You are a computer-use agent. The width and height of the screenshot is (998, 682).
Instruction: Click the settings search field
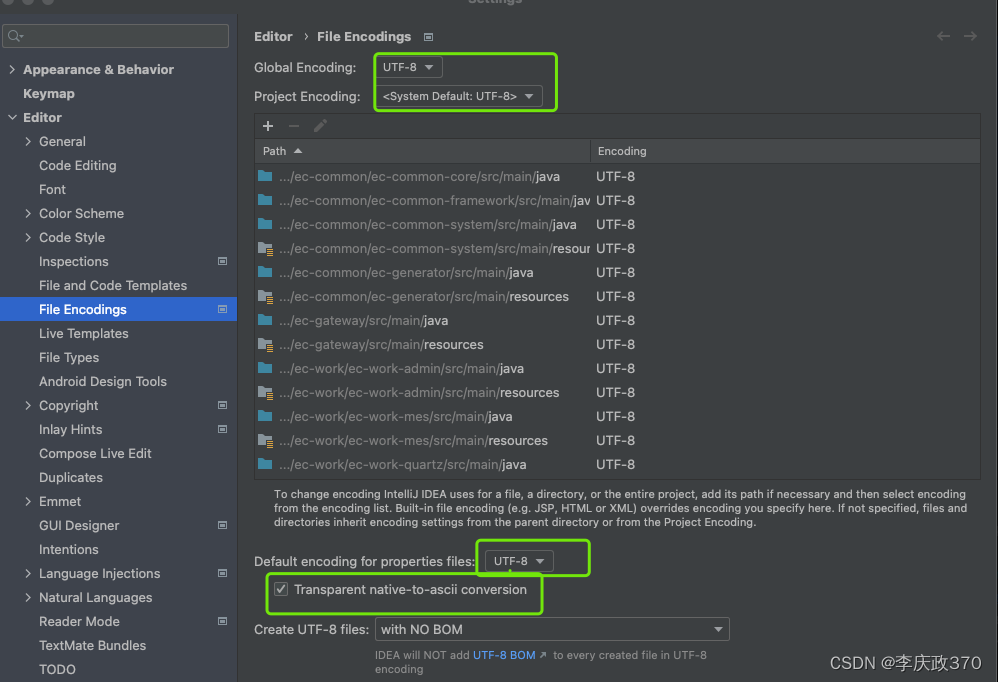tap(115, 36)
